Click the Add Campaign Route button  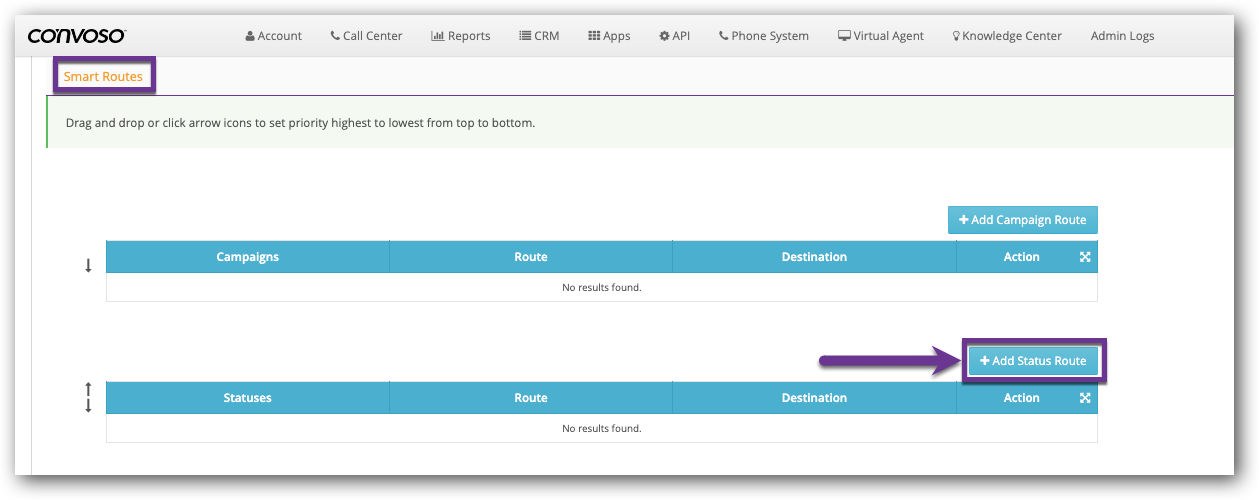point(1022,220)
